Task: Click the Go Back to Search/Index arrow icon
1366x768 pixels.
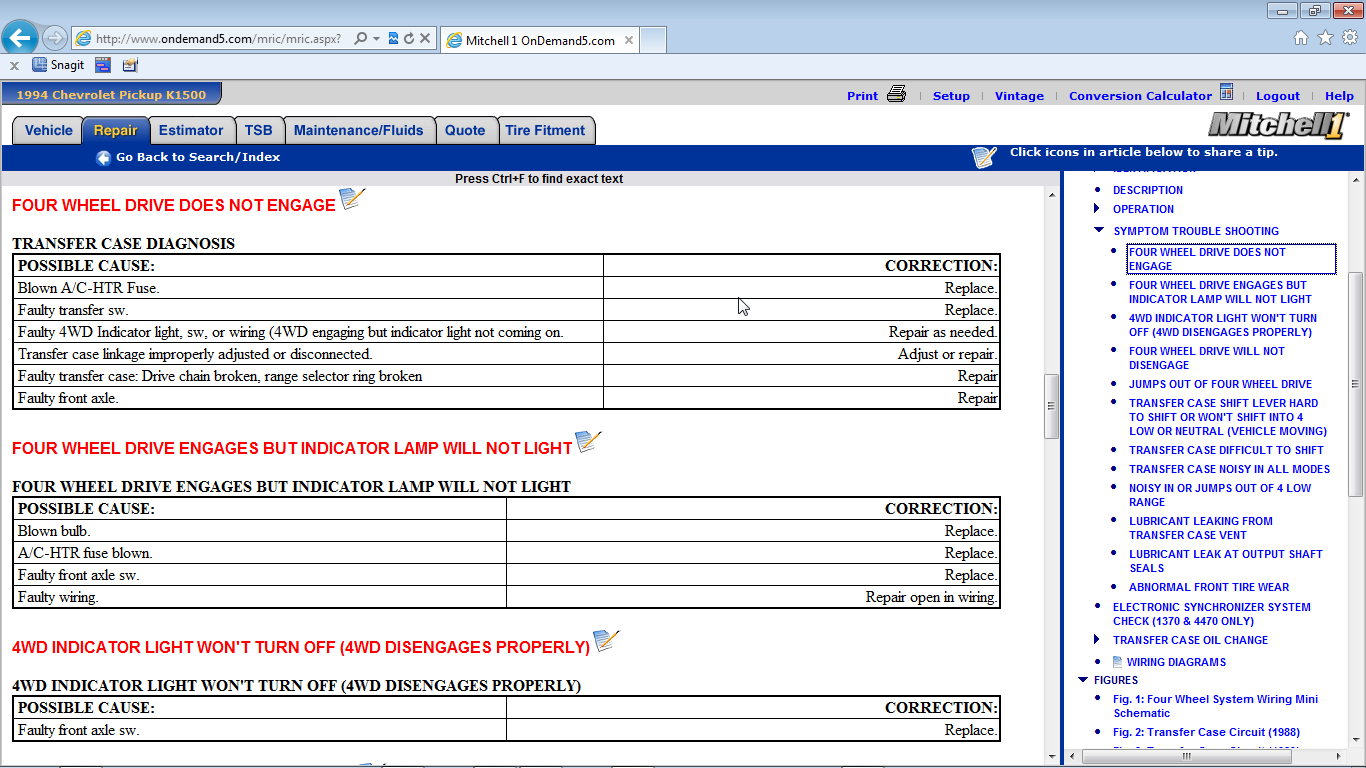Action: click(103, 157)
